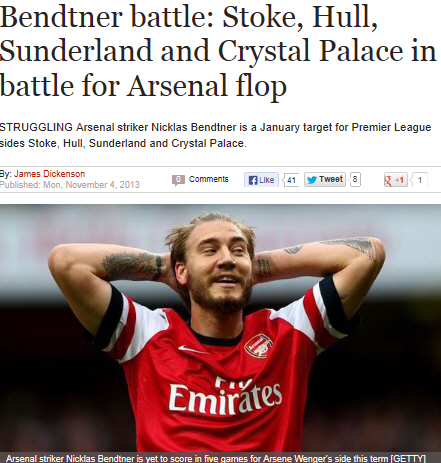Image resolution: width=441 pixels, height=463 pixels.
Task: Click the "By:" byline label
Action: click(6, 174)
